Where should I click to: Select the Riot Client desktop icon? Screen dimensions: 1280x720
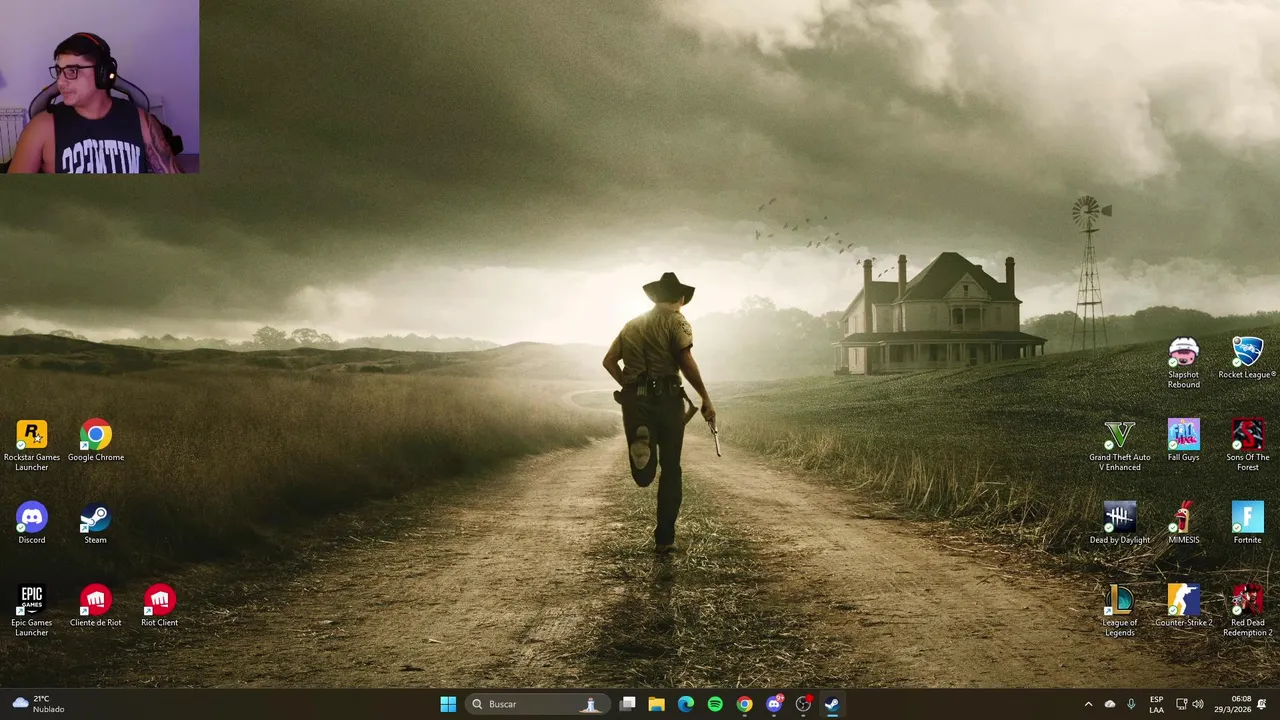[160, 606]
